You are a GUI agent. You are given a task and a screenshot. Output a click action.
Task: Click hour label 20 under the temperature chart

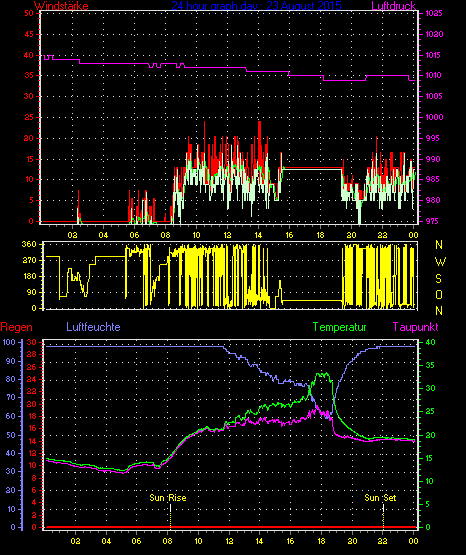[352, 541]
